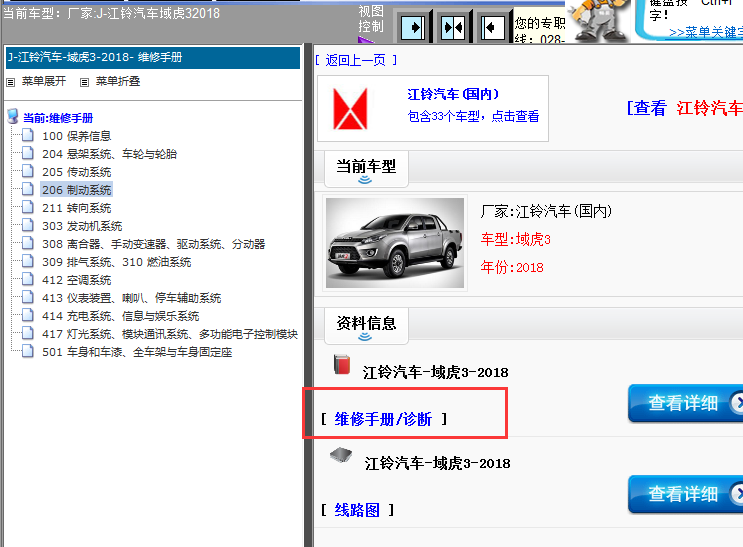This screenshot has width=743, height=547.
Task: Click the center-collapse arrows view button
Action: pyautogui.click(x=453, y=28)
